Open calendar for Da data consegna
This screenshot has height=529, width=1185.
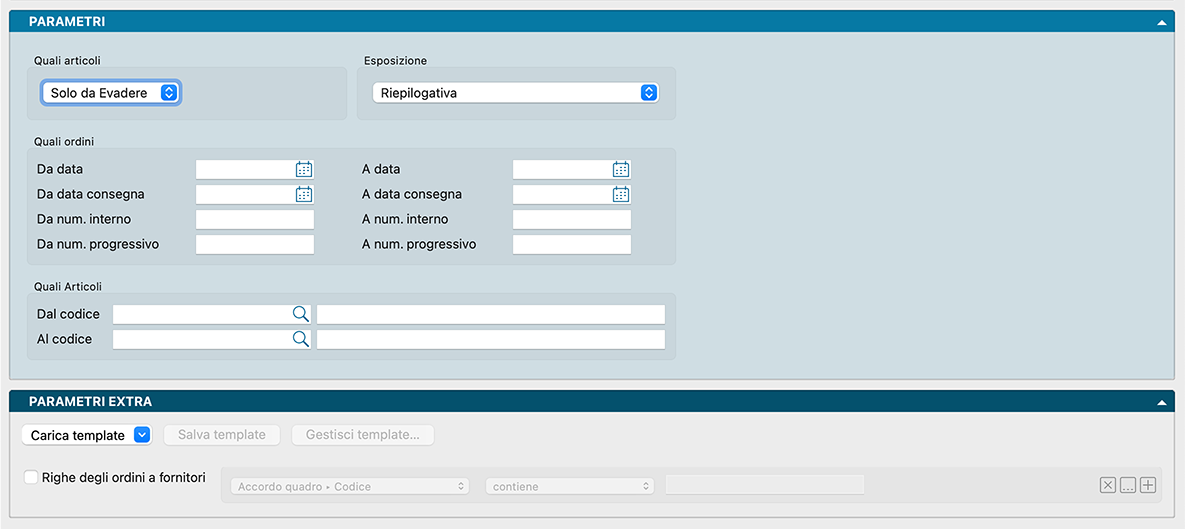304,194
